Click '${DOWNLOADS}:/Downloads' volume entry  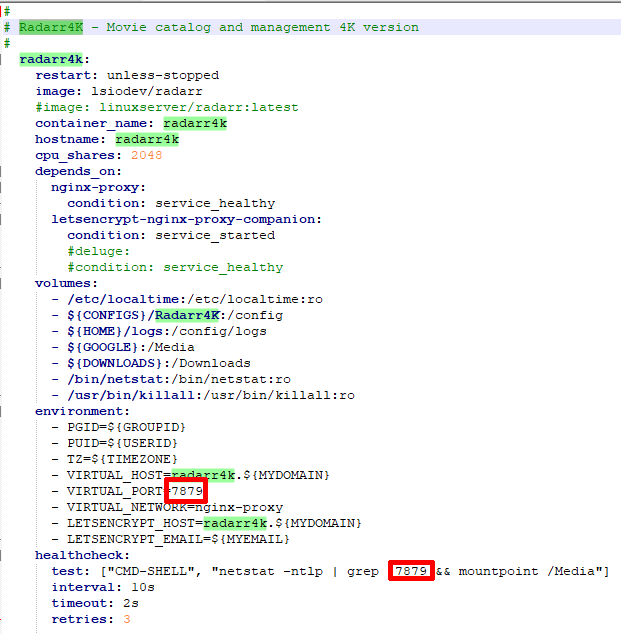pos(159,363)
